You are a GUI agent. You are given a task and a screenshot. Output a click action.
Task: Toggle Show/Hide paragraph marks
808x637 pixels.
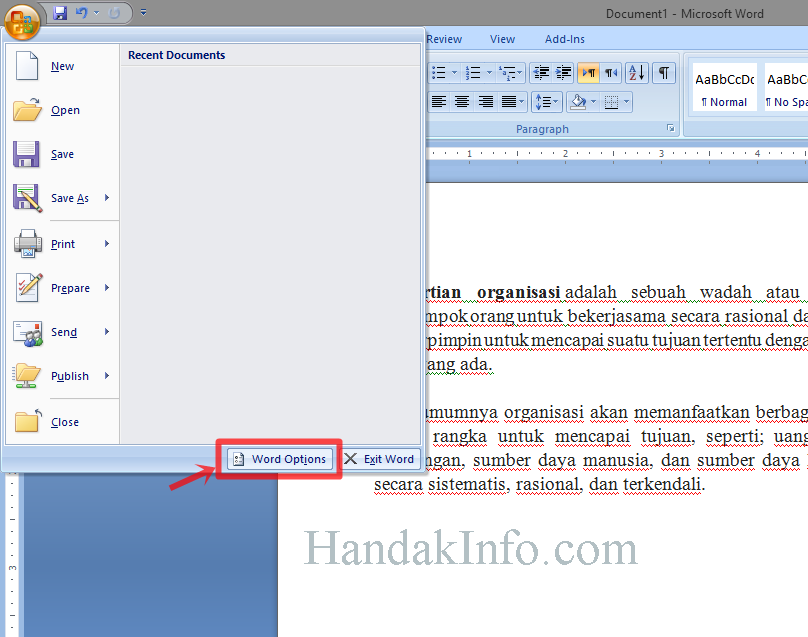click(x=664, y=73)
